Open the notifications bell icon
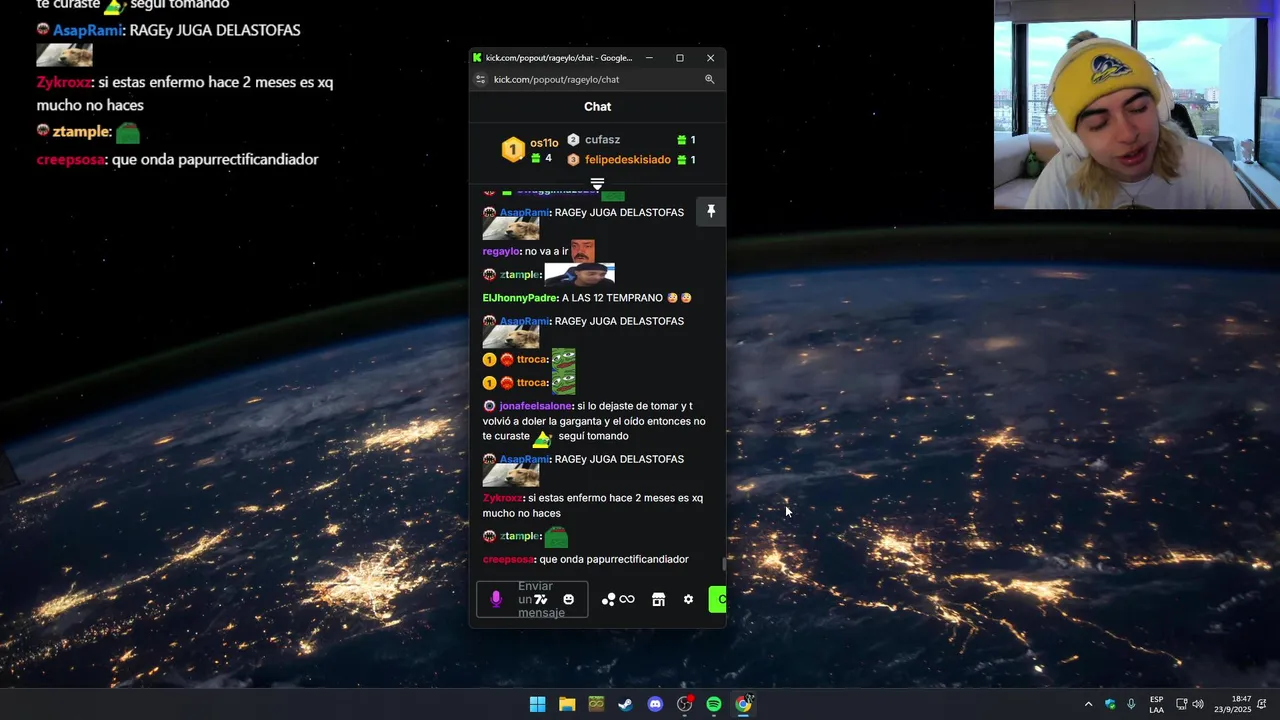The width and height of the screenshot is (1280, 720). click(x=1262, y=704)
